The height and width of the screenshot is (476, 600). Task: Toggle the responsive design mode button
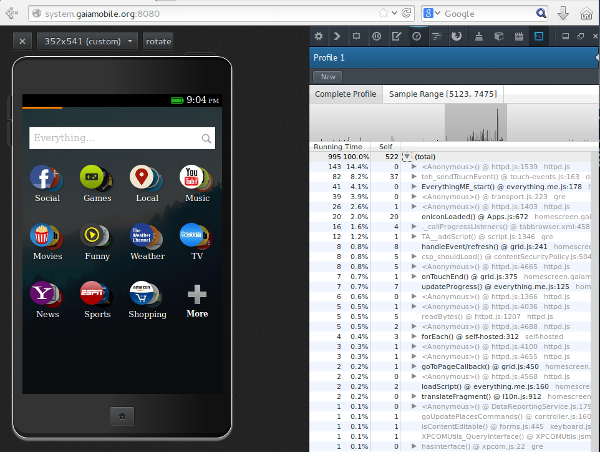pos(538,36)
